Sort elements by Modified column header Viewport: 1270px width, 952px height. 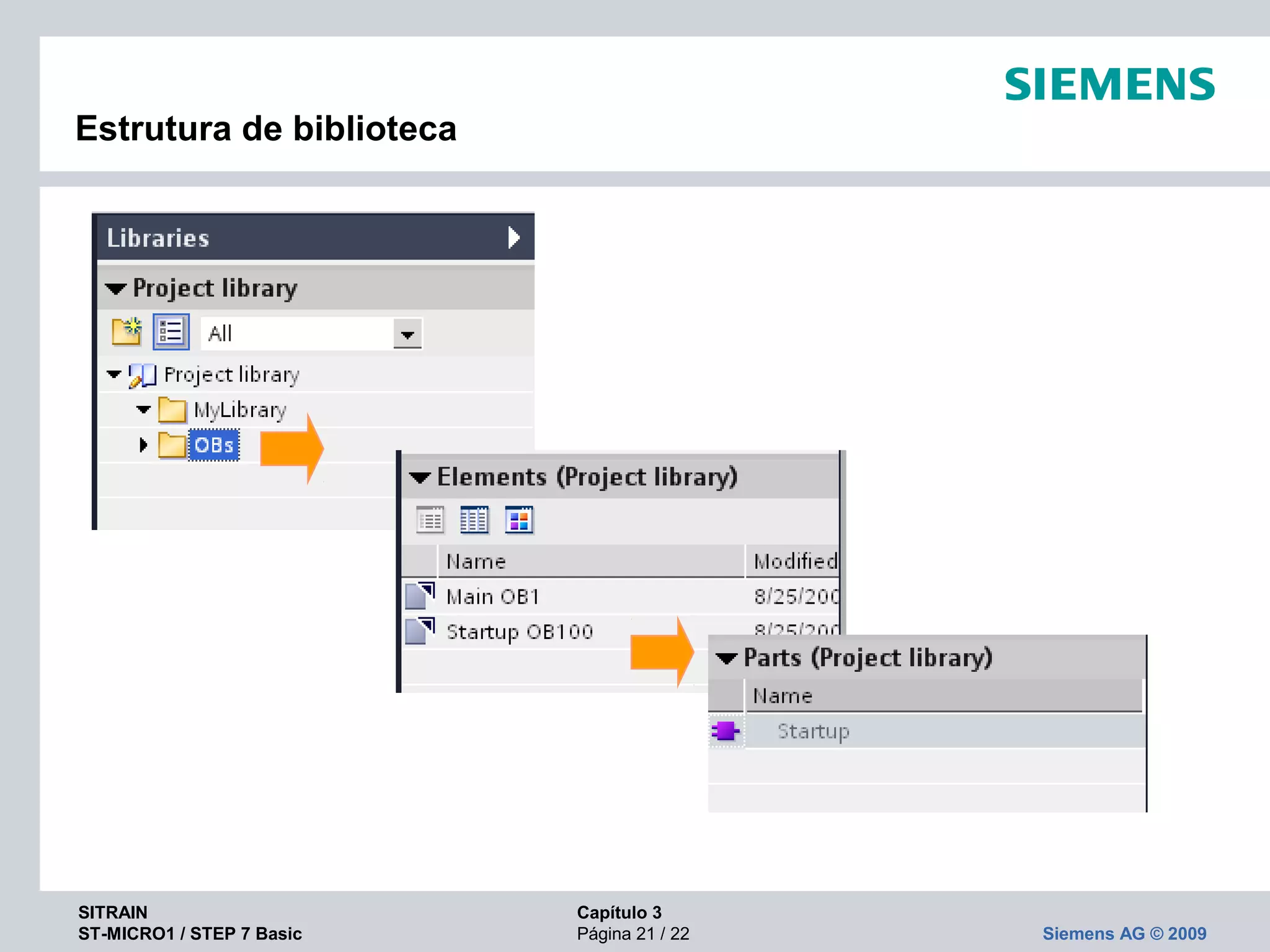coord(793,562)
